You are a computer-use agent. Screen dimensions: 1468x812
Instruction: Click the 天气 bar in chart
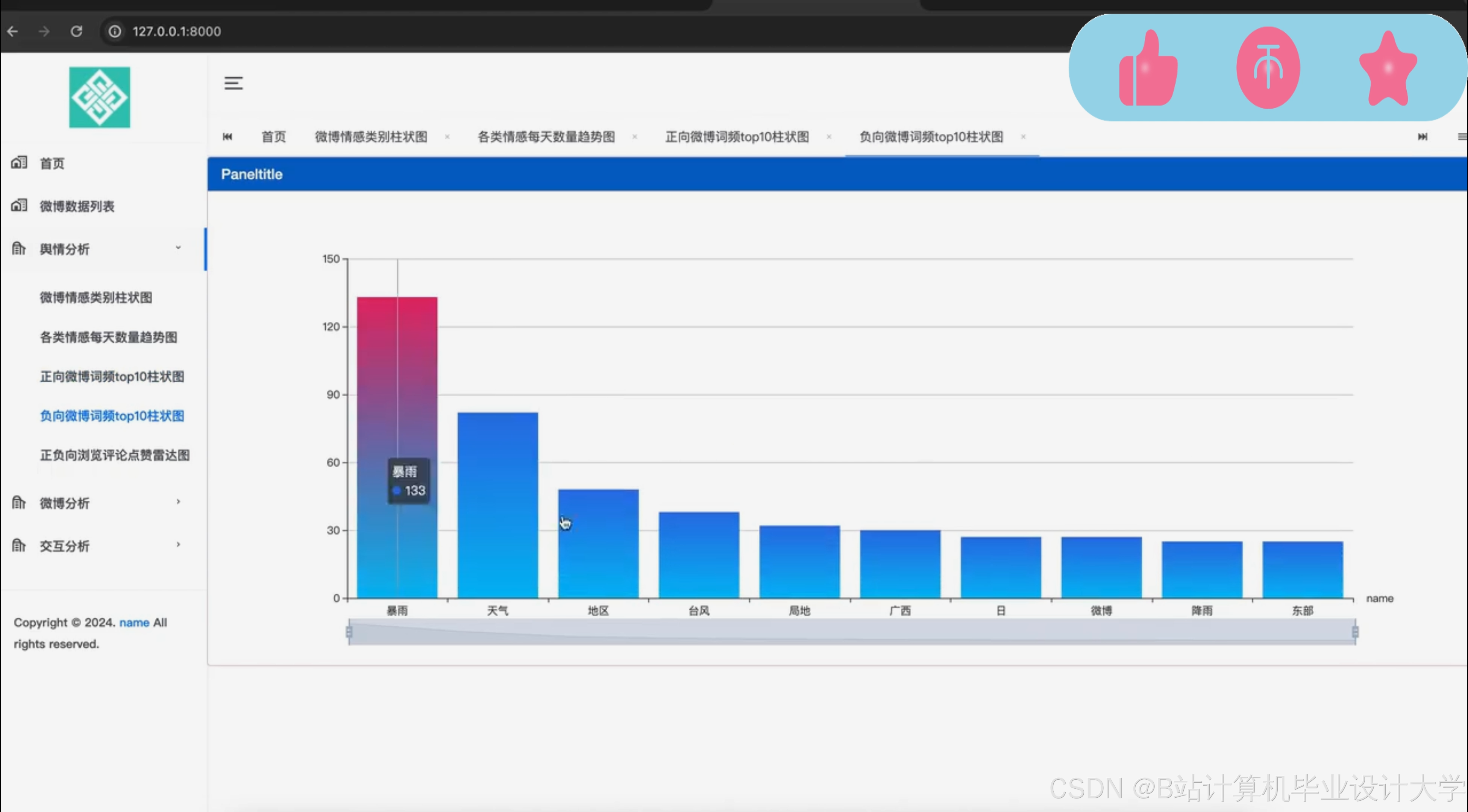[497, 505]
